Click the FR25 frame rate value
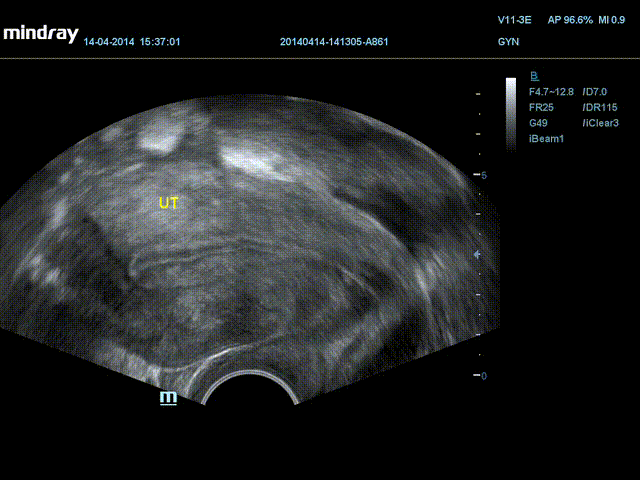Image resolution: width=640 pixels, height=480 pixels. 541,107
